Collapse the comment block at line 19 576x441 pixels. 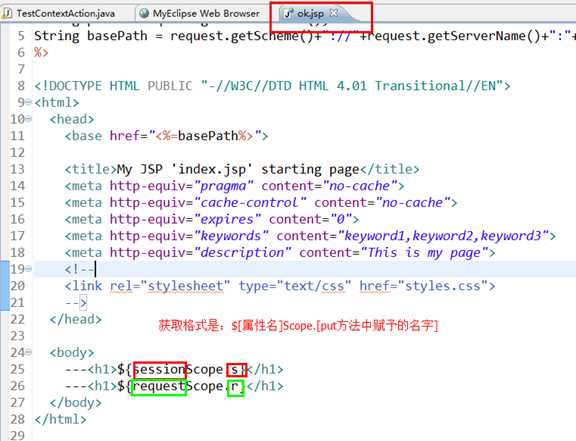pos(29,269)
